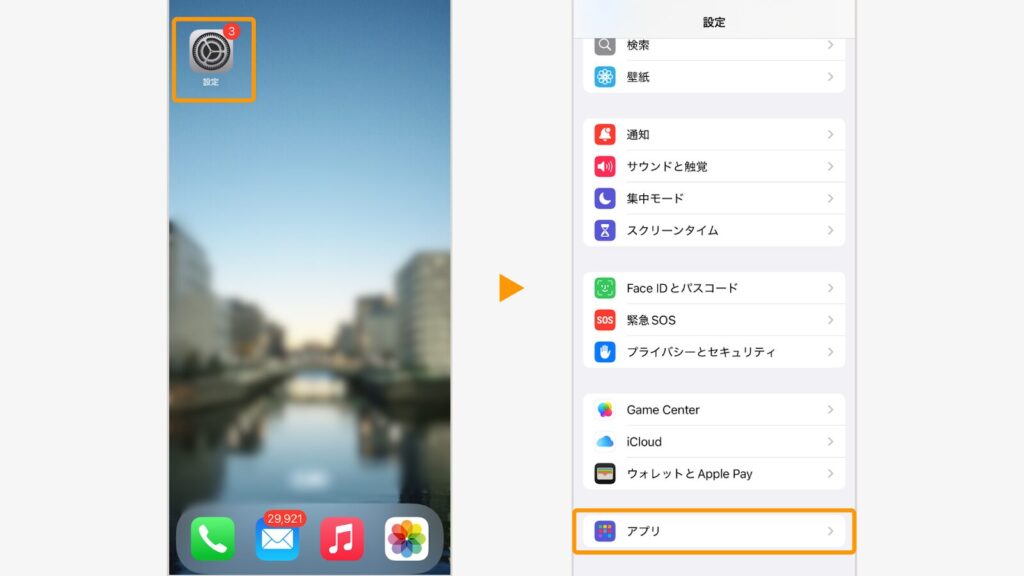
Task: Click the hourglass スクリーンタイム icon
Action: (605, 230)
